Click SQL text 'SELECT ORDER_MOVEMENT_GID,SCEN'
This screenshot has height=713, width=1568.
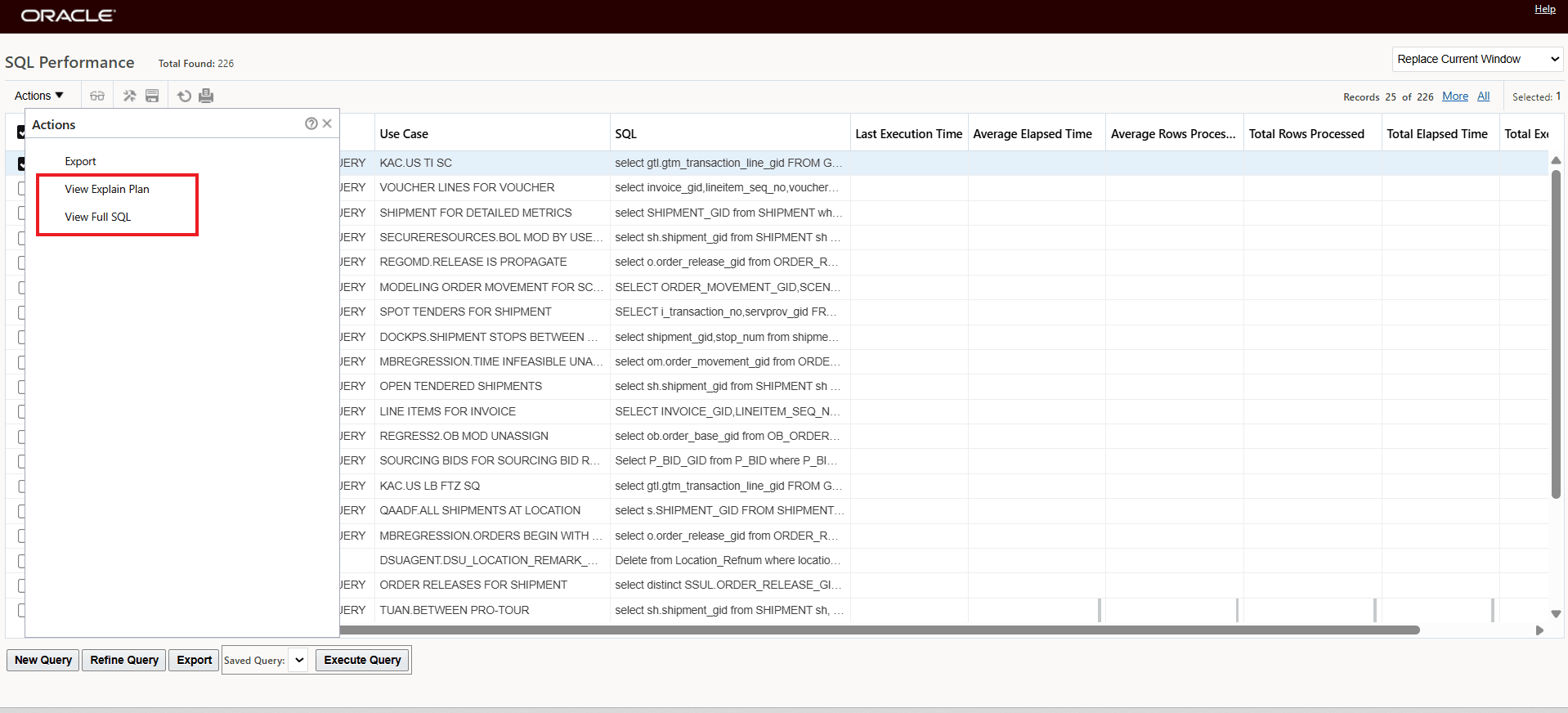coord(728,287)
